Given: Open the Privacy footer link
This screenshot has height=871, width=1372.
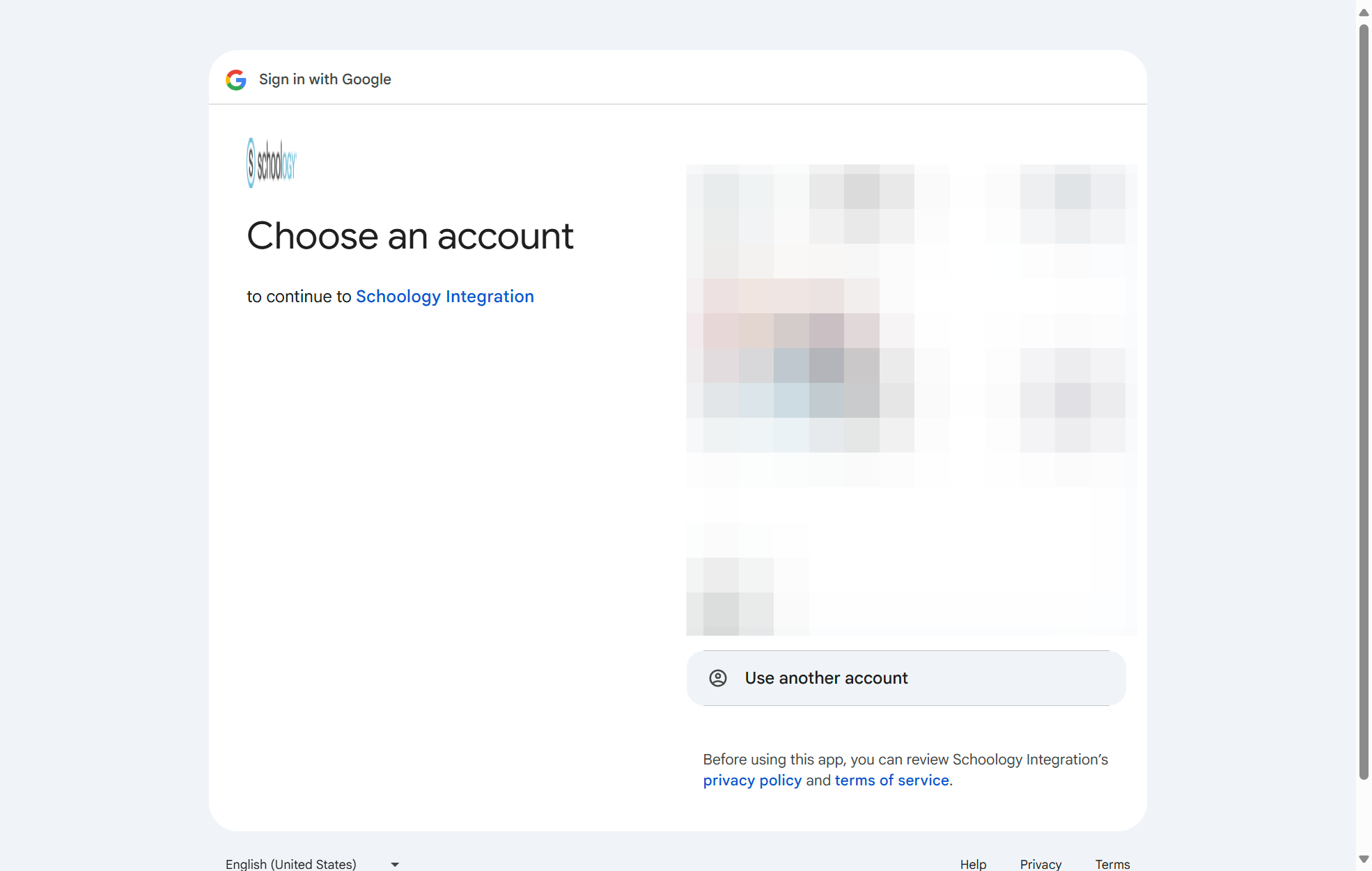Looking at the screenshot, I should [1040, 864].
